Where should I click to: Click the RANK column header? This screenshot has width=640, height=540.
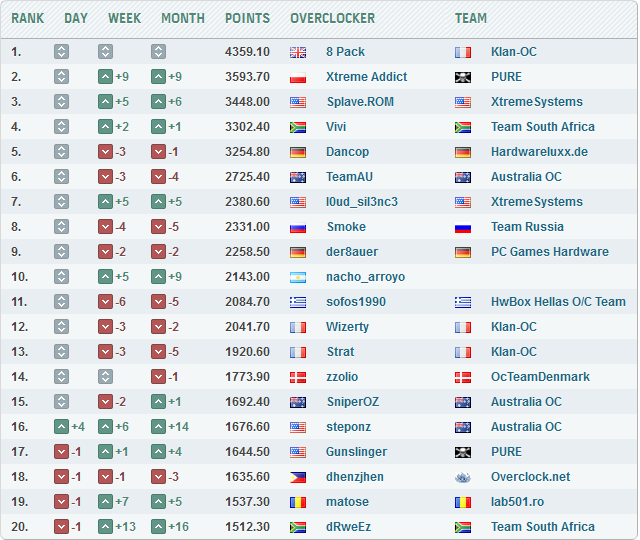(x=27, y=18)
